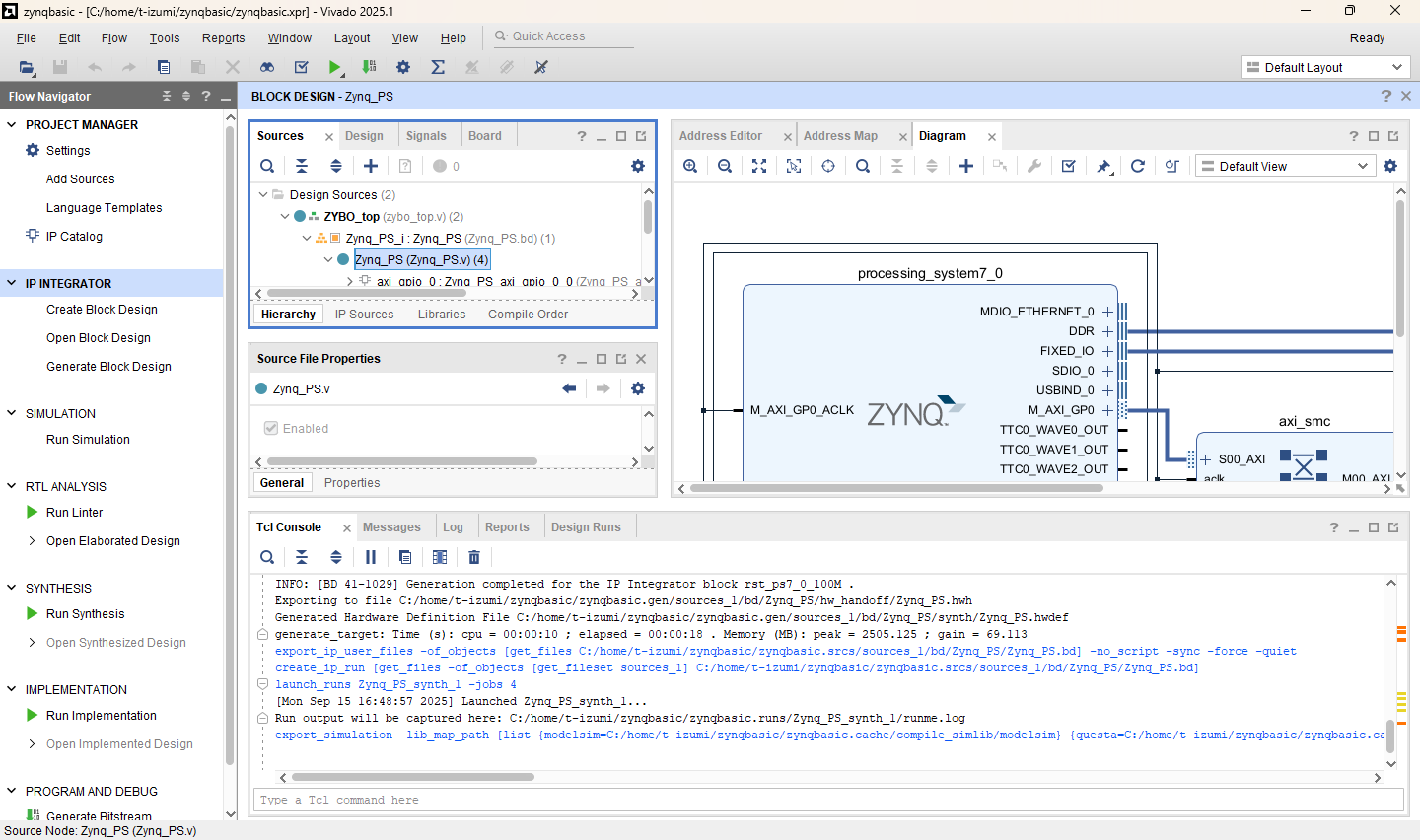Collapse the IP INTEGRATOR section
Image resolution: width=1420 pixels, height=840 pixels.
pyautogui.click(x=12, y=284)
